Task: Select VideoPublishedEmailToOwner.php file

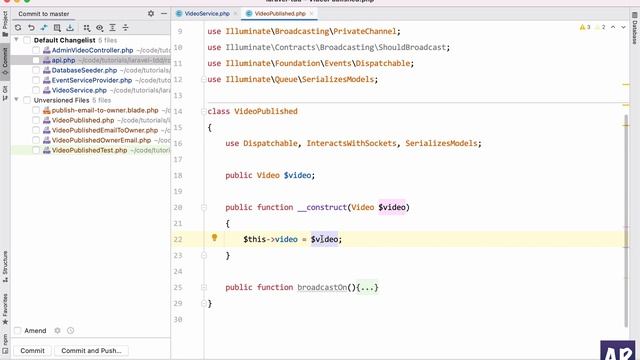Action: [x=104, y=130]
